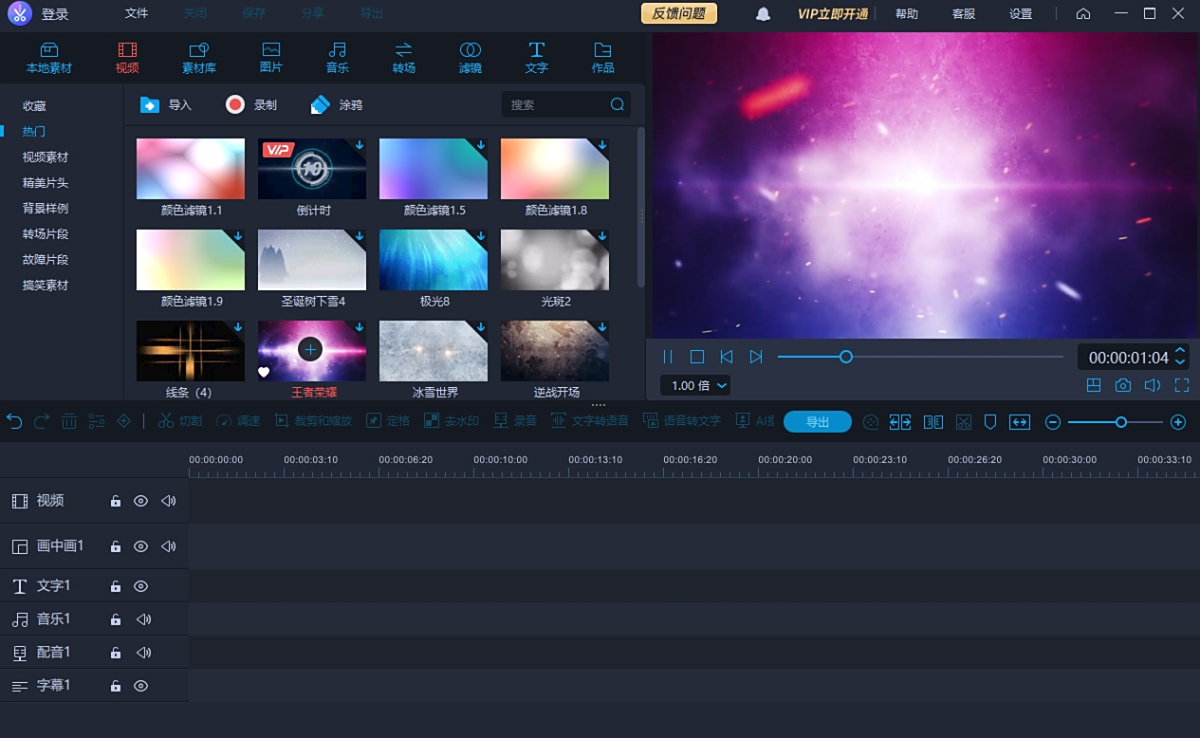The image size is (1200, 738).
Task: Click the fullscreen preview icon
Action: click(1182, 385)
